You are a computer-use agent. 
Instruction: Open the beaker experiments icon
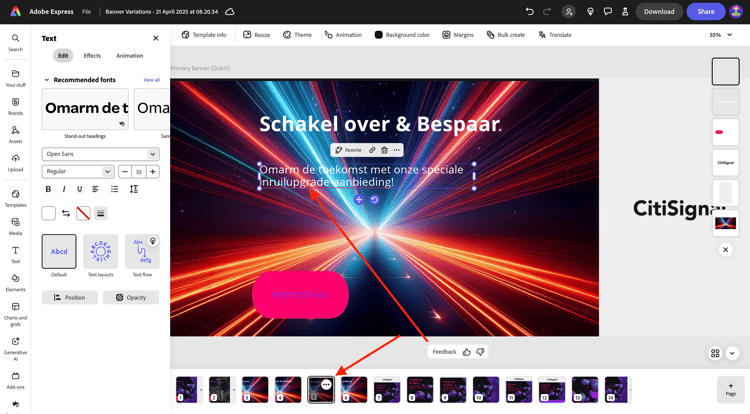[x=625, y=11]
